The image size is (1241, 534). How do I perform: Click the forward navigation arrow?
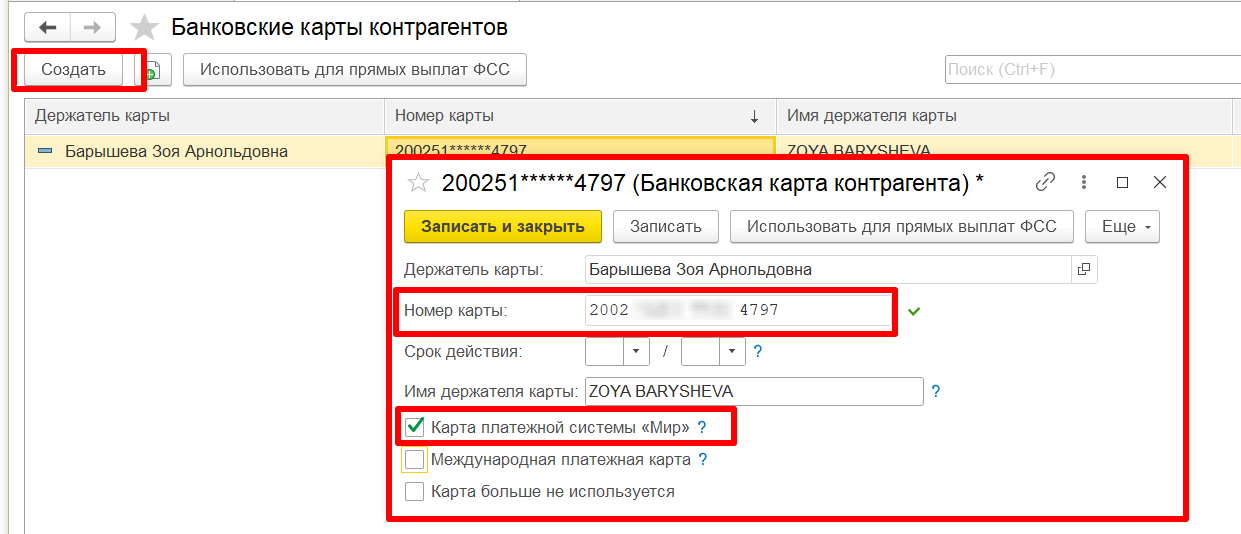pyautogui.click(x=92, y=27)
